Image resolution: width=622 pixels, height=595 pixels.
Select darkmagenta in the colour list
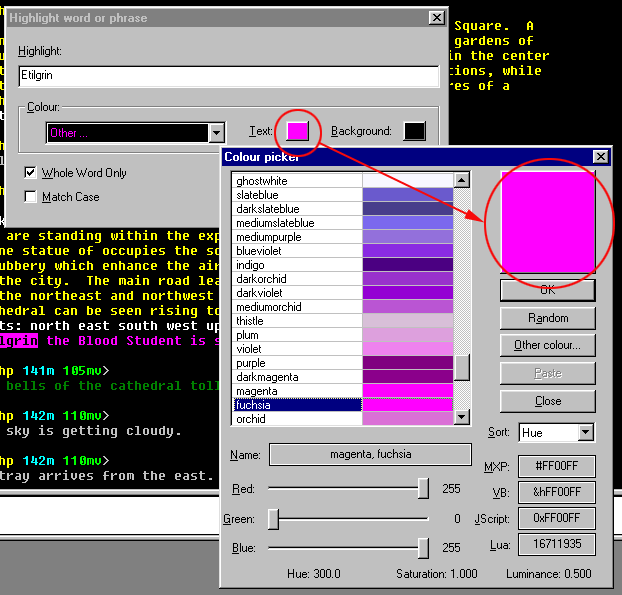click(297, 377)
